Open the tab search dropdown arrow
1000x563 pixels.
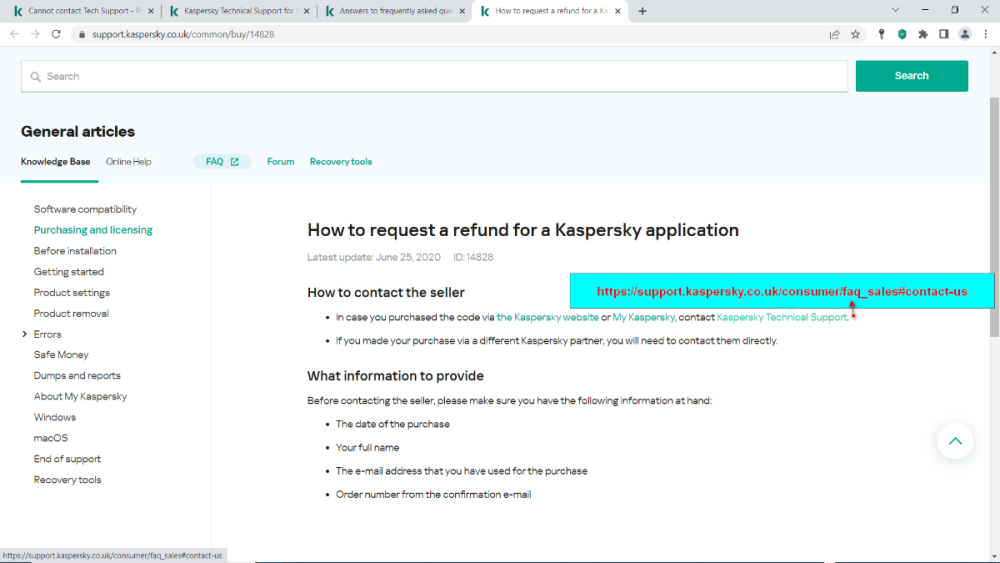pyautogui.click(x=895, y=10)
